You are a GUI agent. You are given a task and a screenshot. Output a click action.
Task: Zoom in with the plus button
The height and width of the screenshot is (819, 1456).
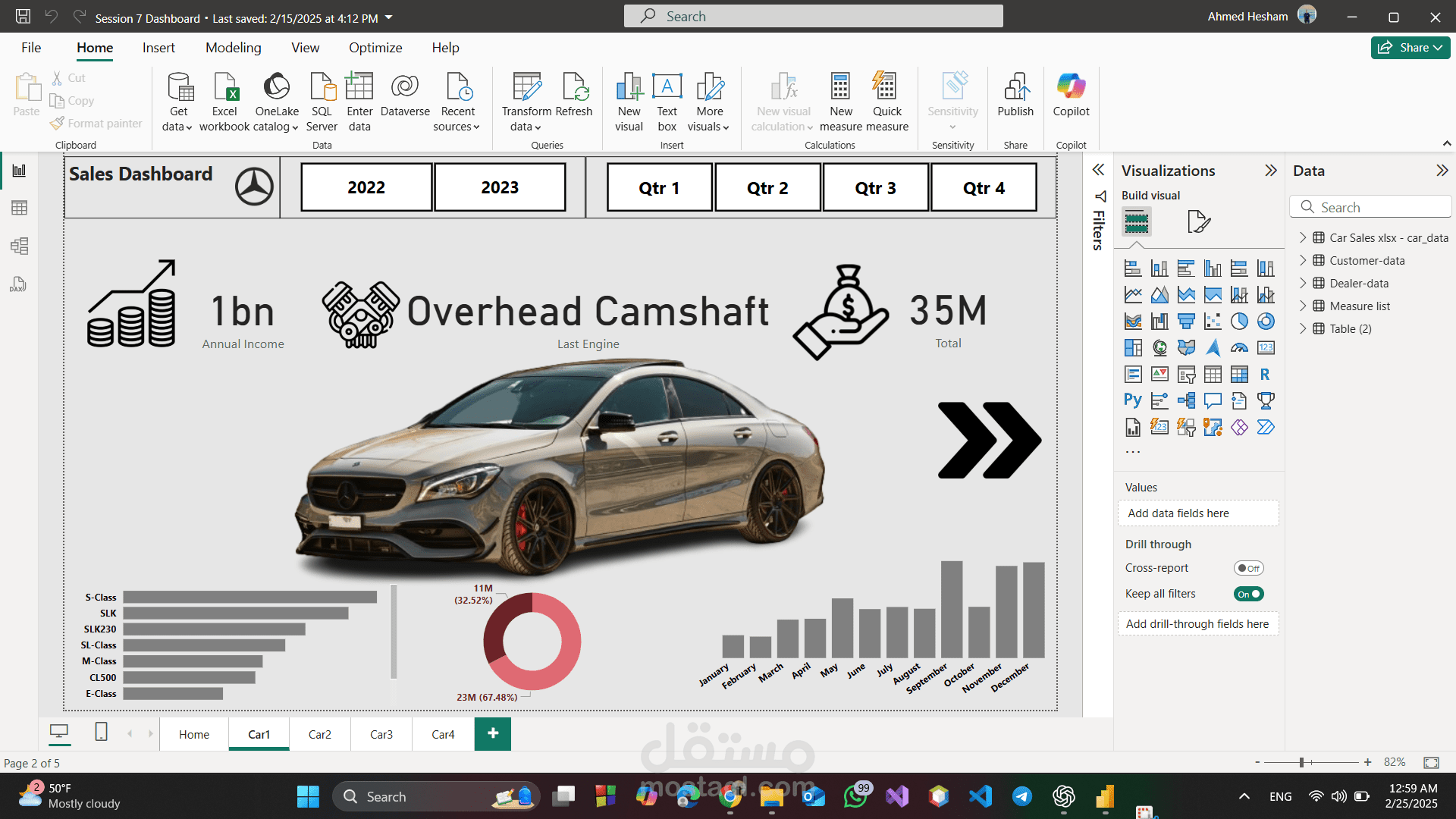[1367, 762]
